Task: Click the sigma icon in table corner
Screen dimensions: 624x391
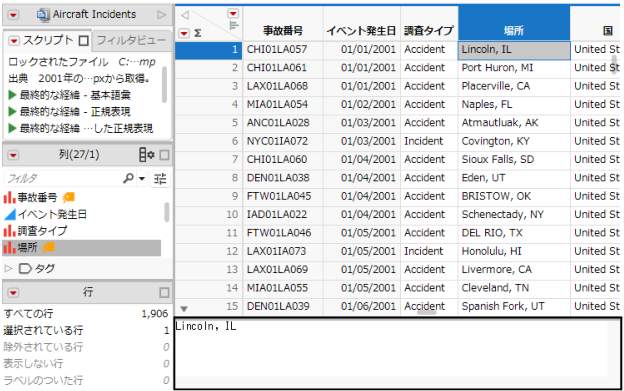Action: coord(198,33)
